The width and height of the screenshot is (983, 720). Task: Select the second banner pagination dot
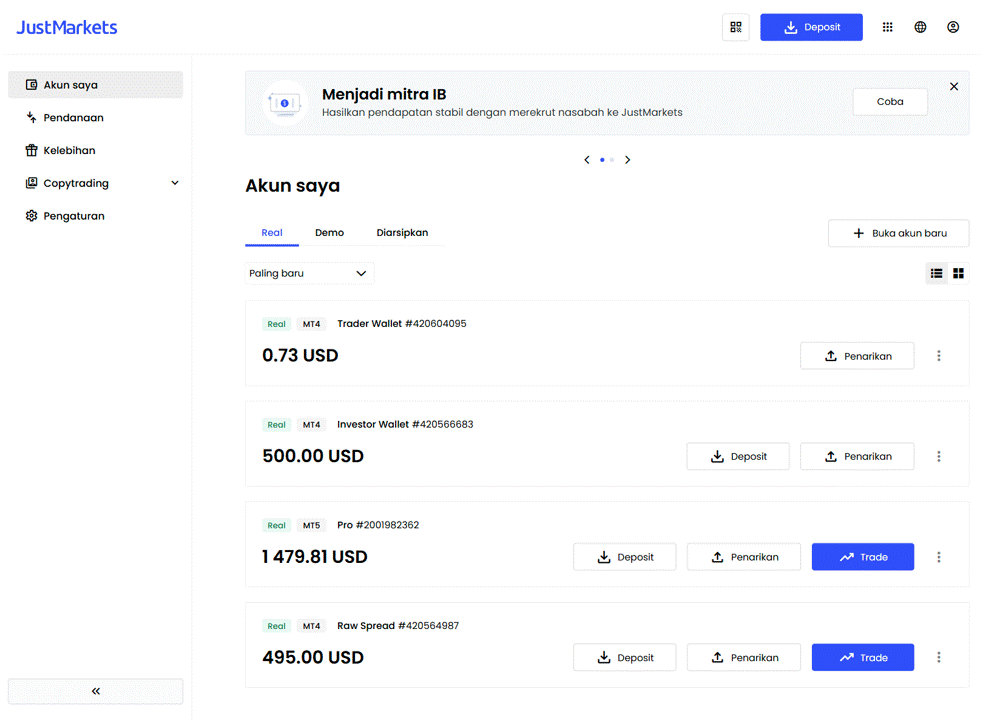click(612, 160)
